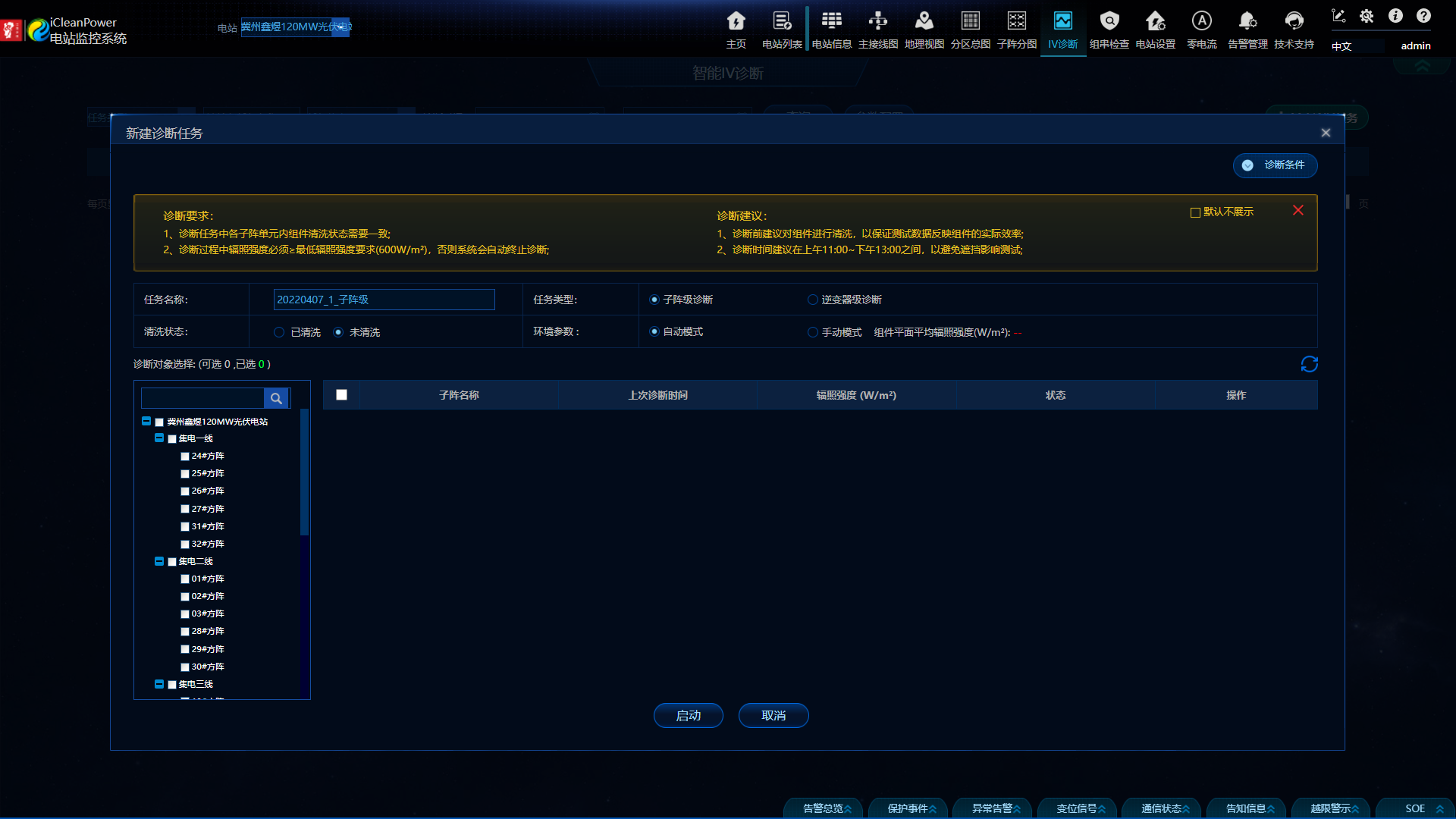Click the admin user label
This screenshot has height=819, width=1456.
[1415, 45]
